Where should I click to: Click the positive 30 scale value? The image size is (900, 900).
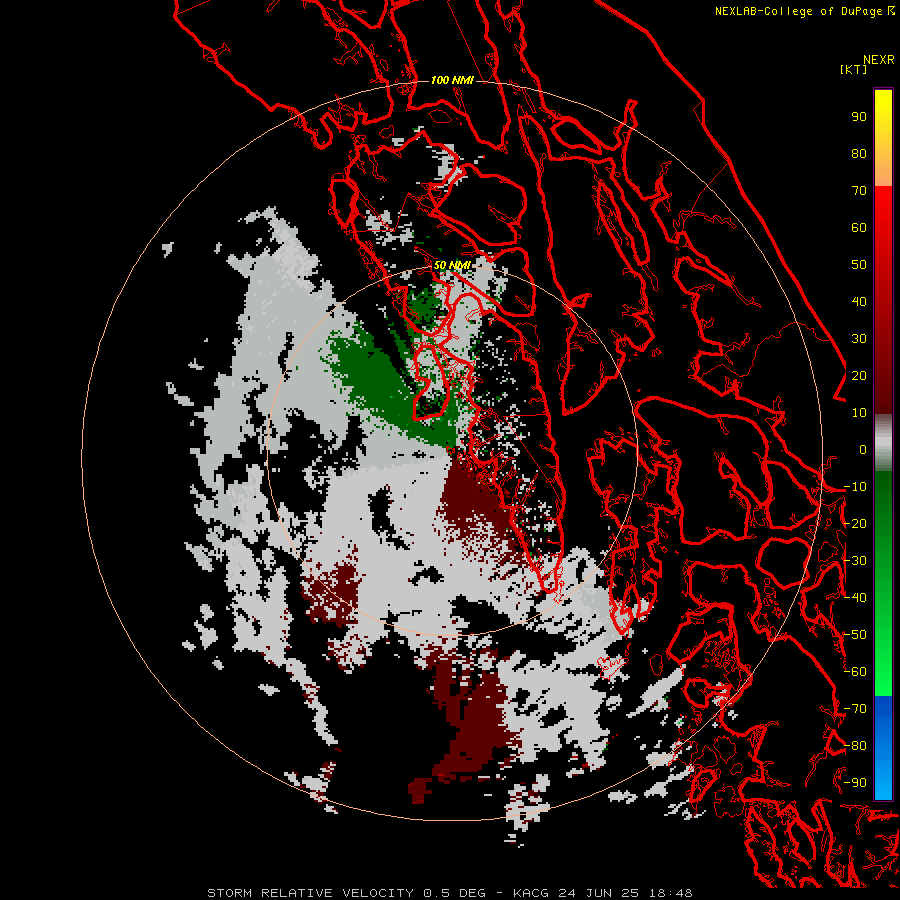[x=859, y=339]
